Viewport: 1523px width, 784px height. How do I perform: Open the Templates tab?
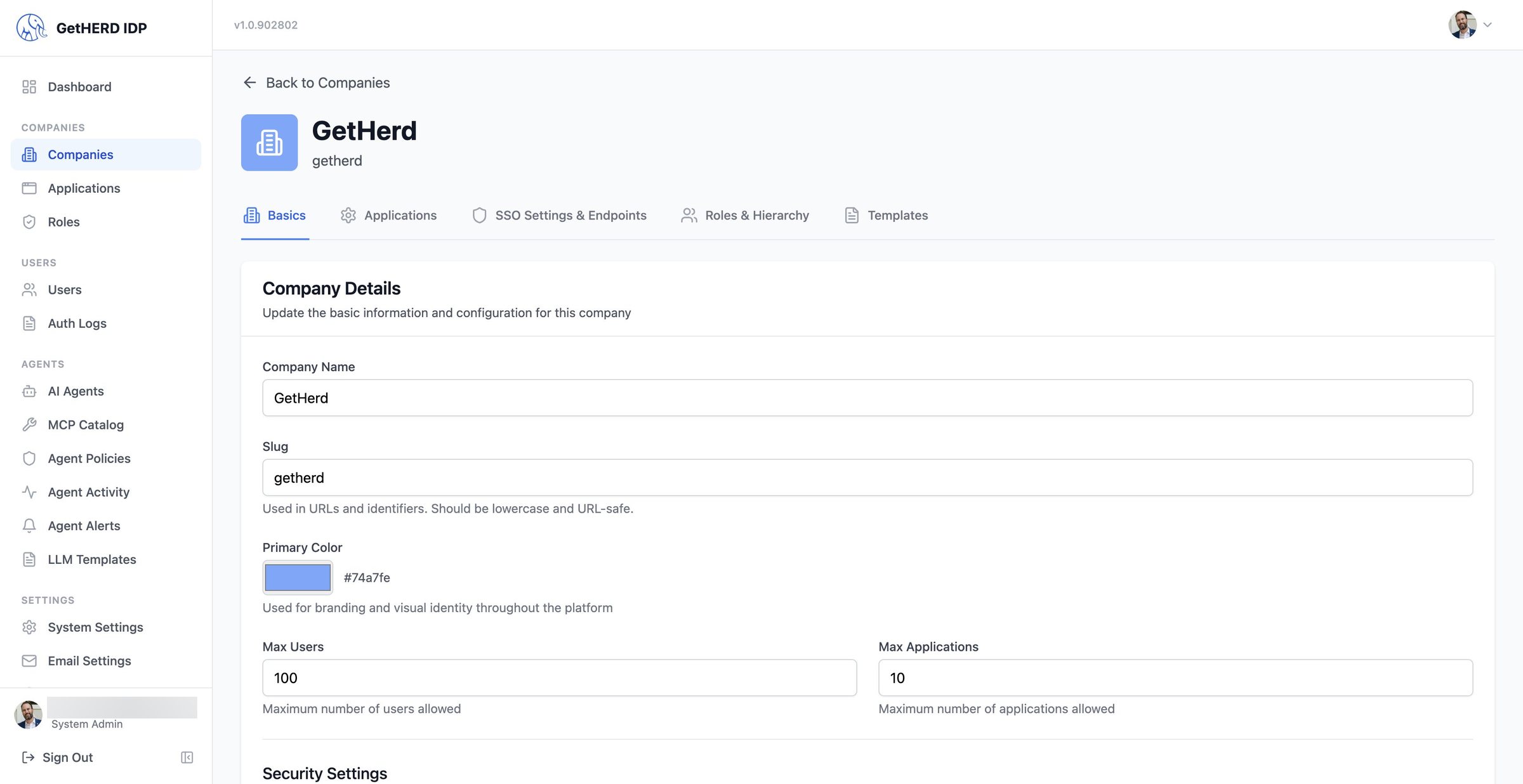tap(886, 216)
